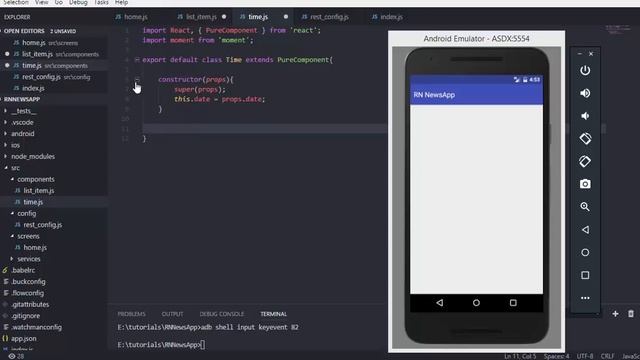Open emulator extended controls three-dots icon
The height and width of the screenshot is (360, 640).
pos(585,298)
